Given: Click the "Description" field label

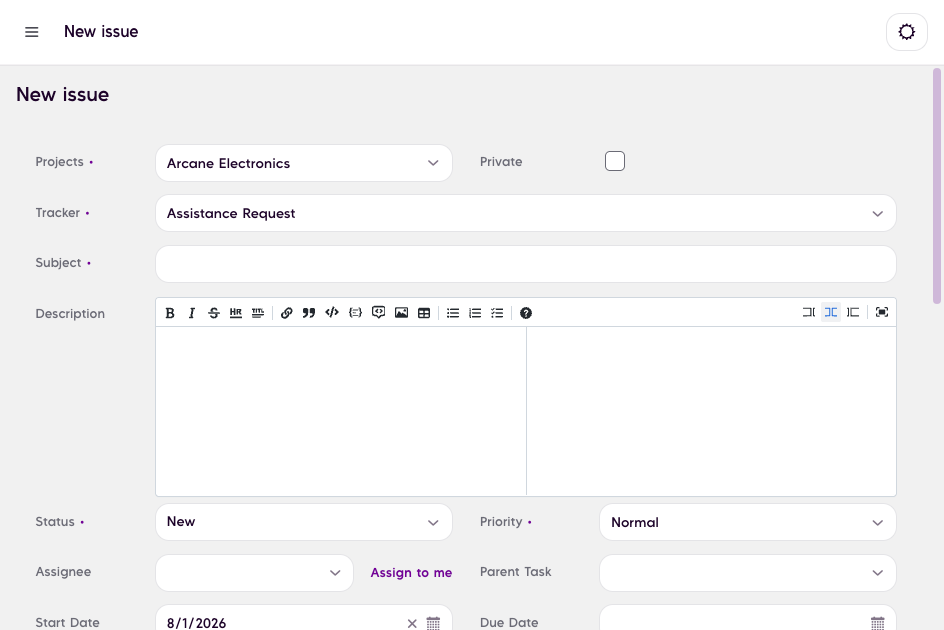Looking at the screenshot, I should point(70,314).
